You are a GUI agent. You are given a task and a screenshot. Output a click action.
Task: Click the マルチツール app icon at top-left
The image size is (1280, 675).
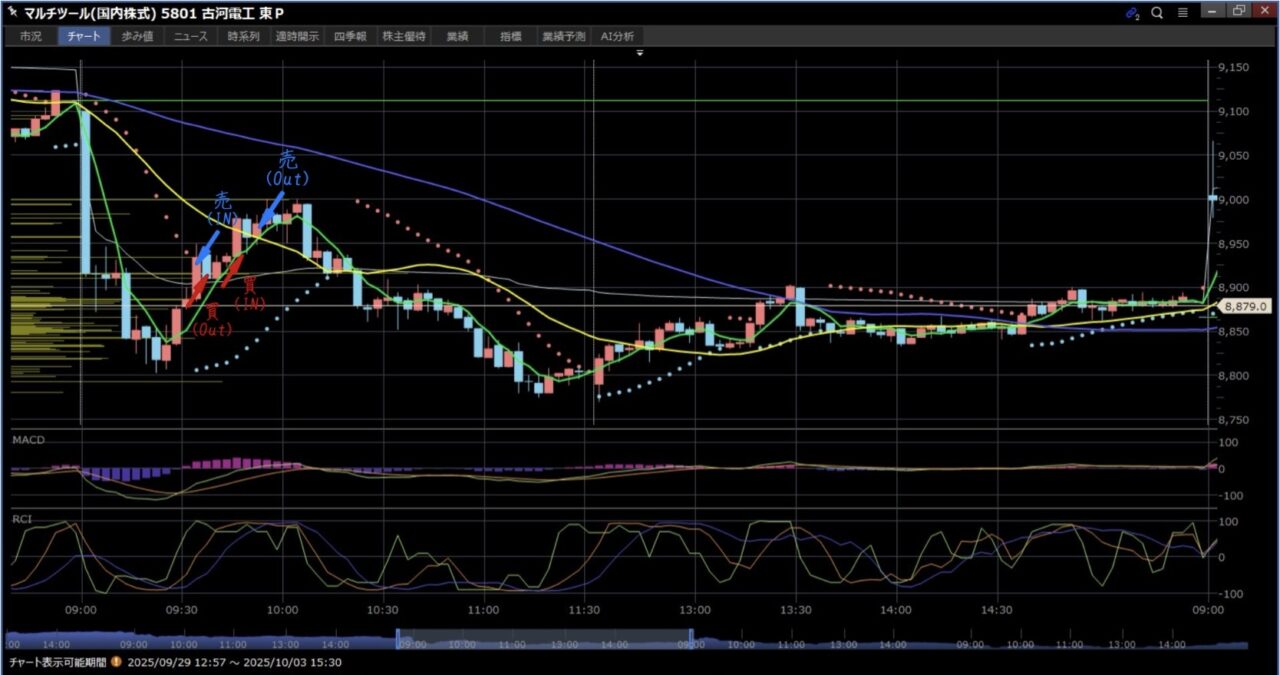tap(12, 13)
